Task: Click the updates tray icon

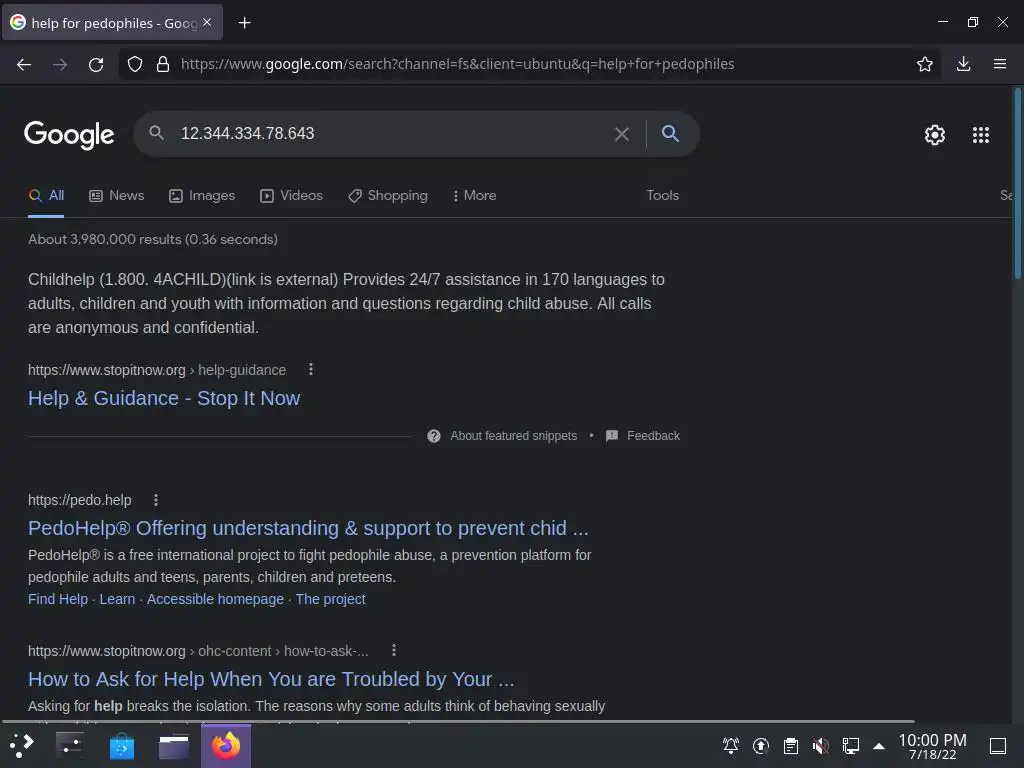Action: (x=761, y=745)
